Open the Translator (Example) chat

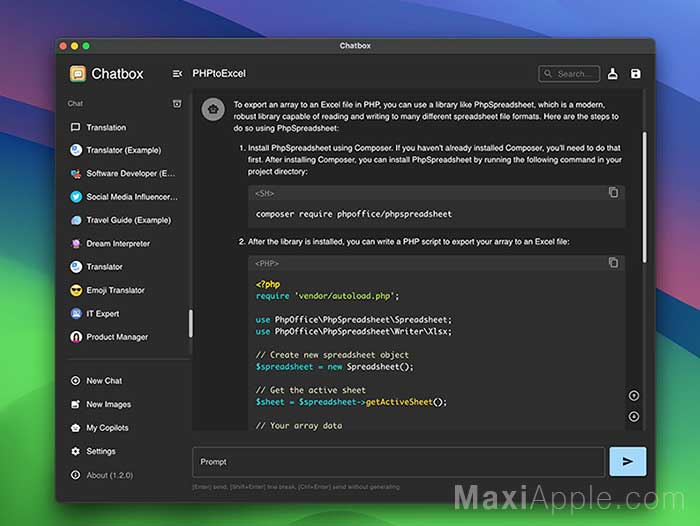pos(125,150)
